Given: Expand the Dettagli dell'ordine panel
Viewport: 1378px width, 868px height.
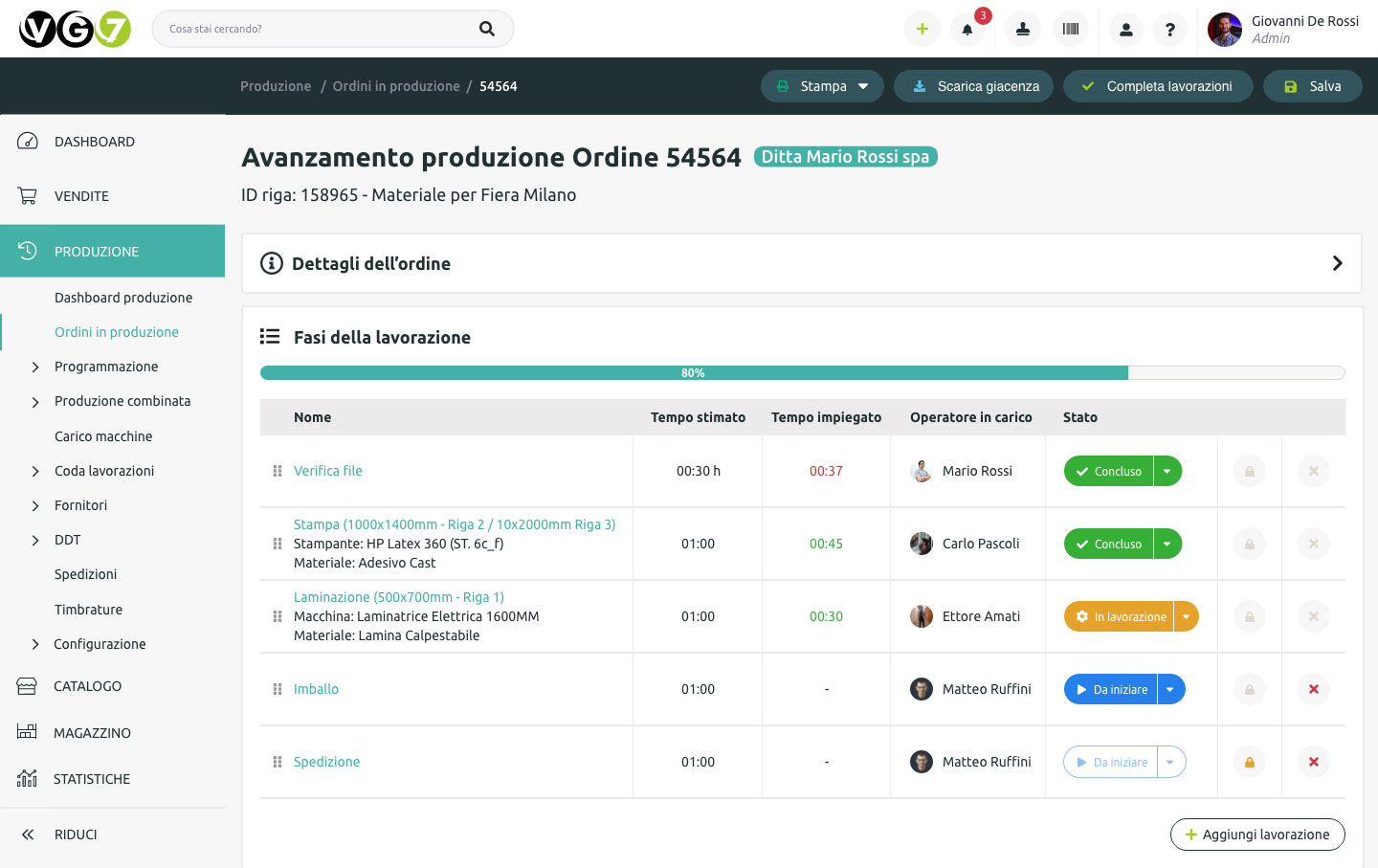Looking at the screenshot, I should click(1337, 263).
